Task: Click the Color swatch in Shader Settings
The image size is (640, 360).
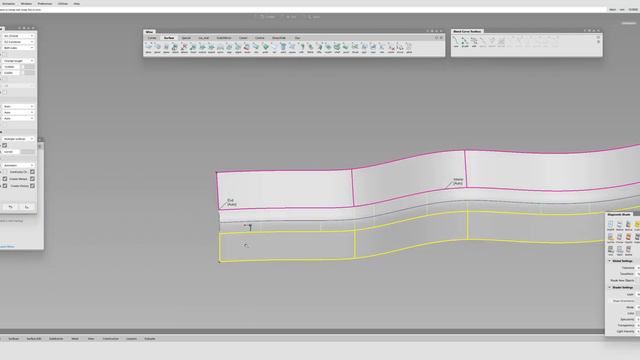Action: 638,313
